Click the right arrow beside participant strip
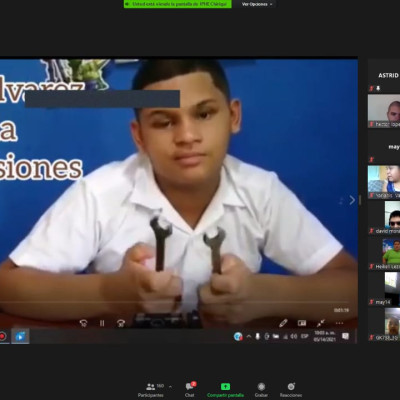 tap(352, 200)
